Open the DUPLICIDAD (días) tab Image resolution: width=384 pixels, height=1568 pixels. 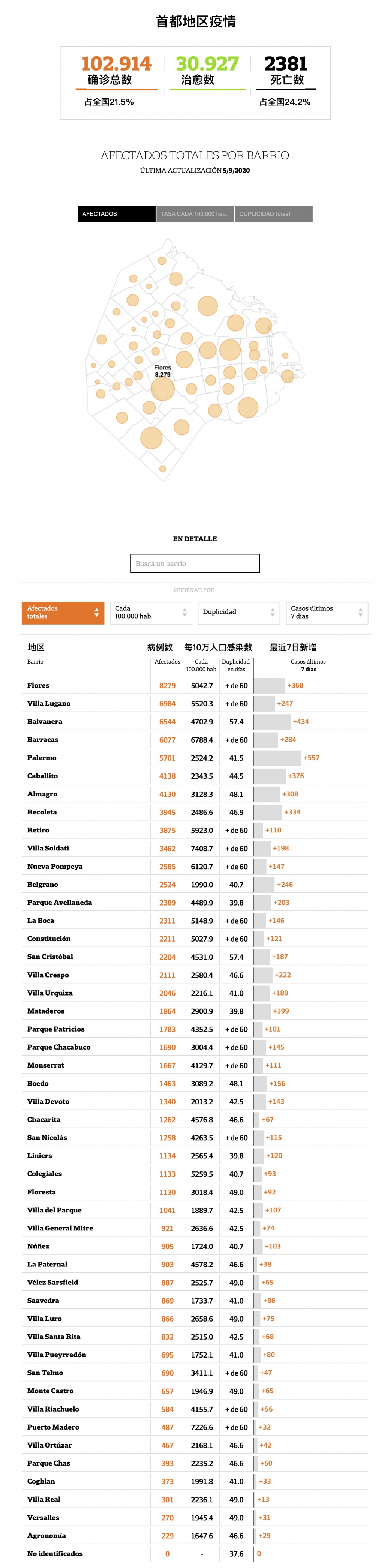click(x=273, y=214)
